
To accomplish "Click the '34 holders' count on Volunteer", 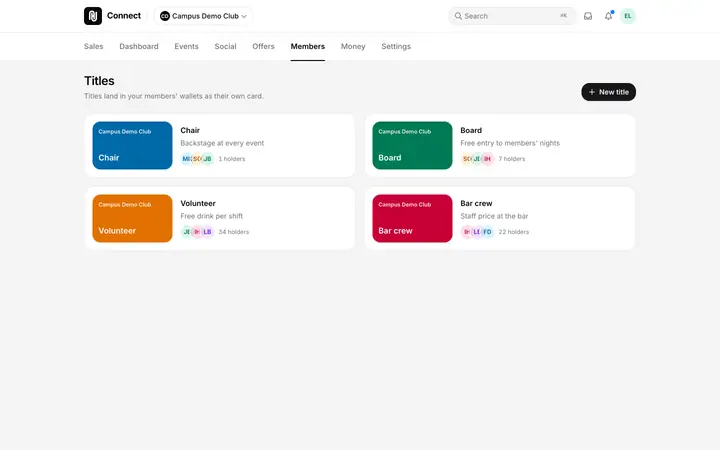I will pyautogui.click(x=234, y=232).
